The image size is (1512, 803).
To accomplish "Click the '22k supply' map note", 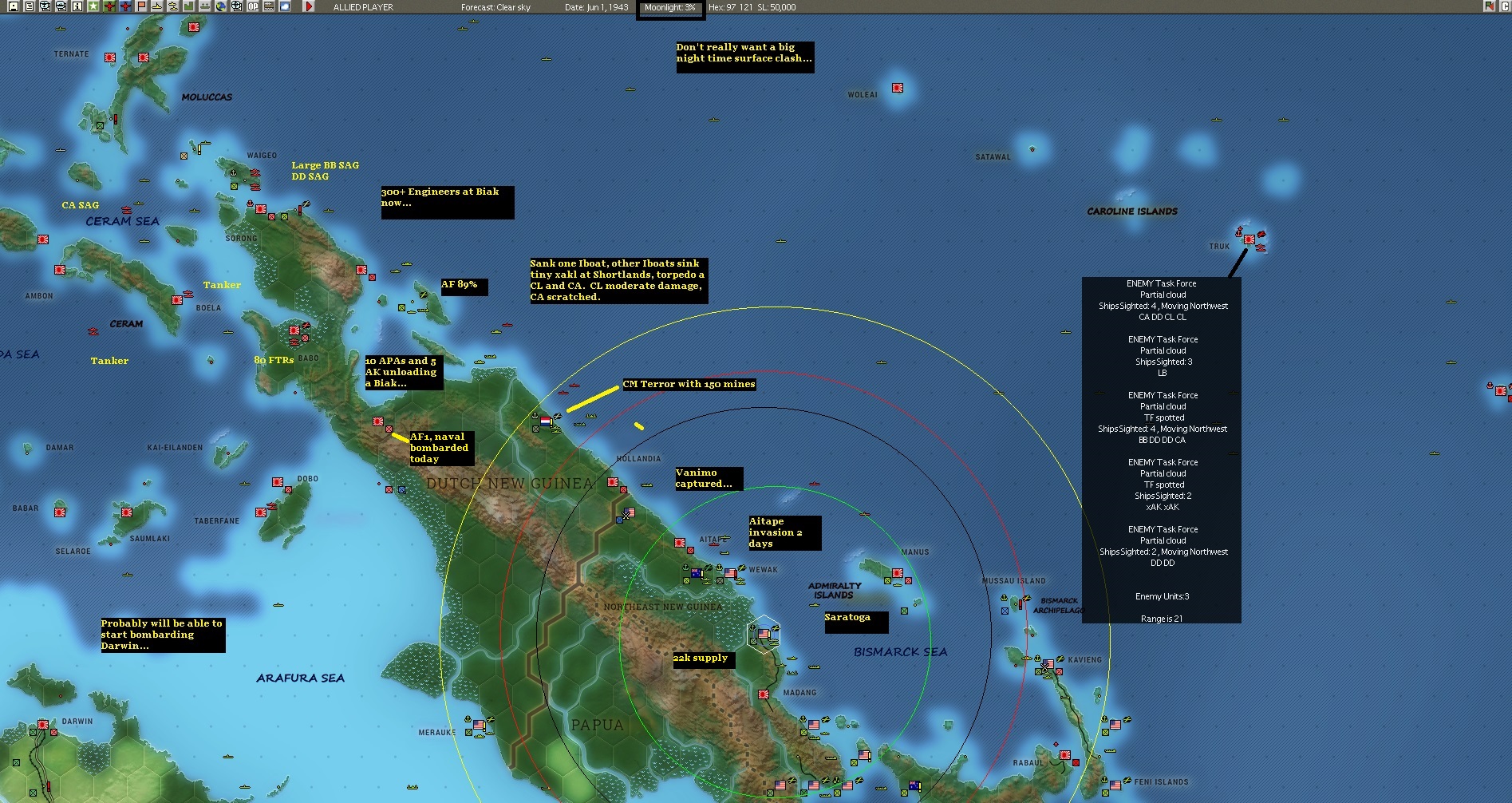I will pyautogui.click(x=704, y=659).
